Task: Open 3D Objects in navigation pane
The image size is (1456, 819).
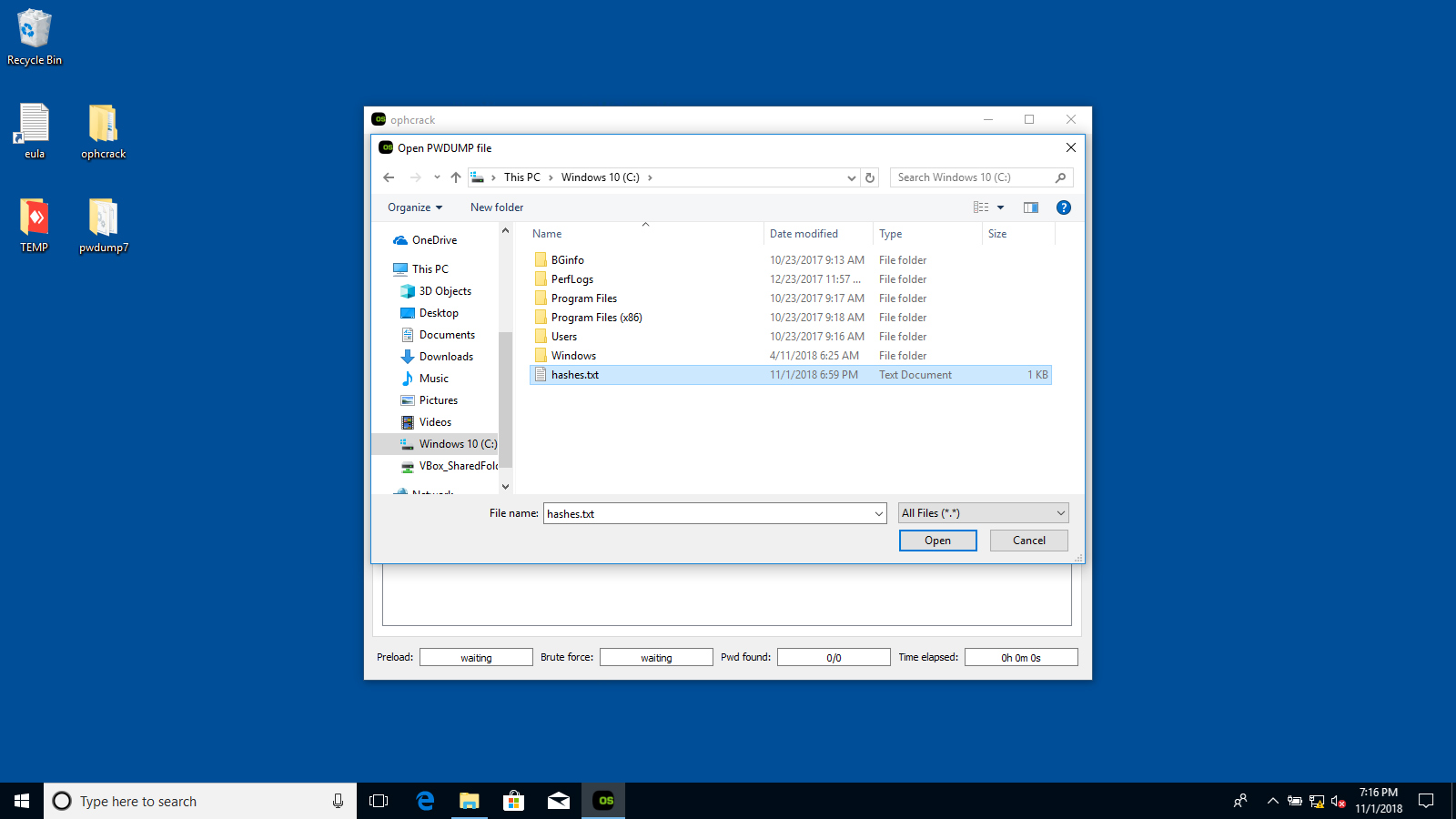Action: [436, 291]
